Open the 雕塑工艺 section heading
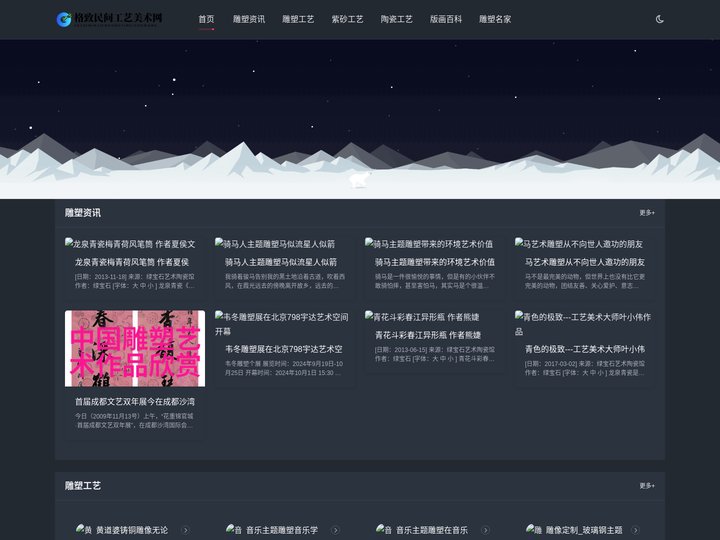This screenshot has width=720, height=540. click(83, 485)
